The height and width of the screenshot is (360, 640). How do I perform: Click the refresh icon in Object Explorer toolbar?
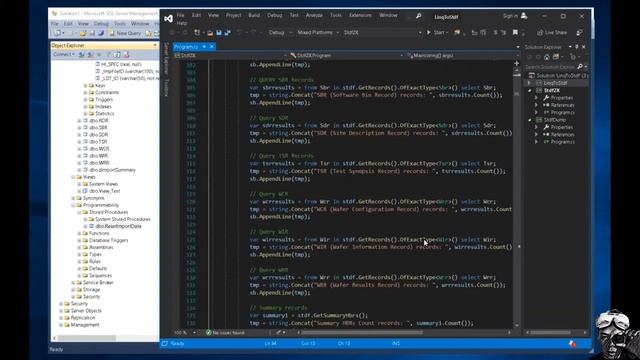pyautogui.click(x=117, y=54)
